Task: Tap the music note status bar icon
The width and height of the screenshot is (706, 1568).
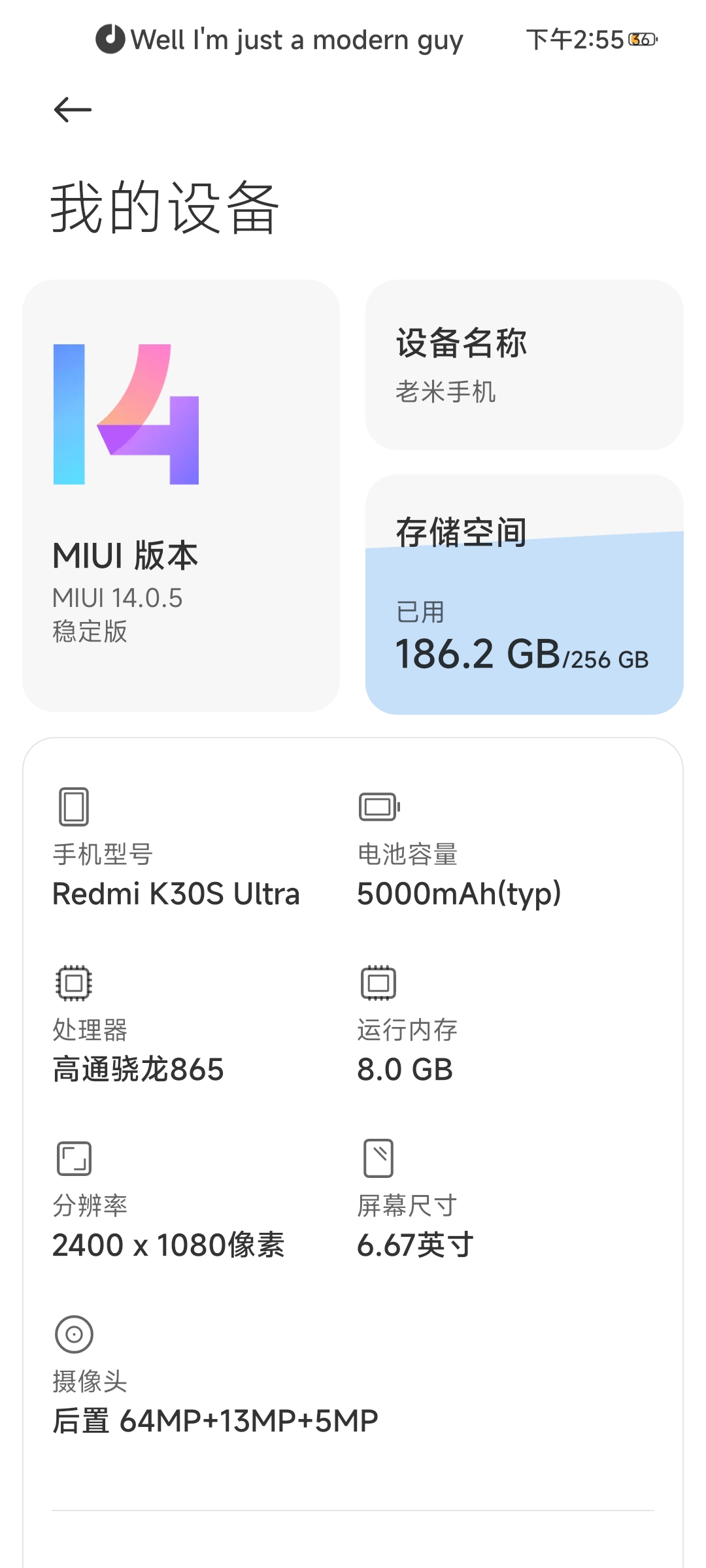Action: pos(110,39)
